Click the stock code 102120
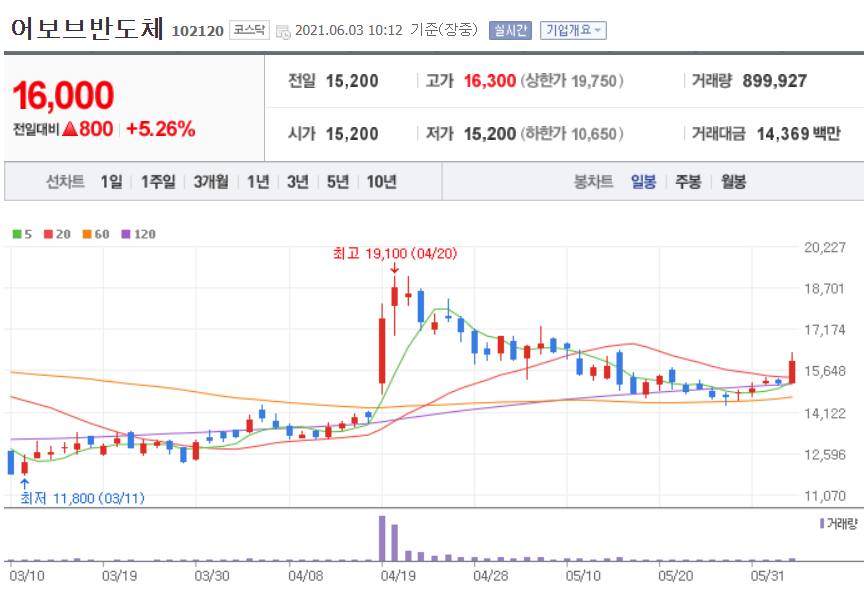 [198, 31]
